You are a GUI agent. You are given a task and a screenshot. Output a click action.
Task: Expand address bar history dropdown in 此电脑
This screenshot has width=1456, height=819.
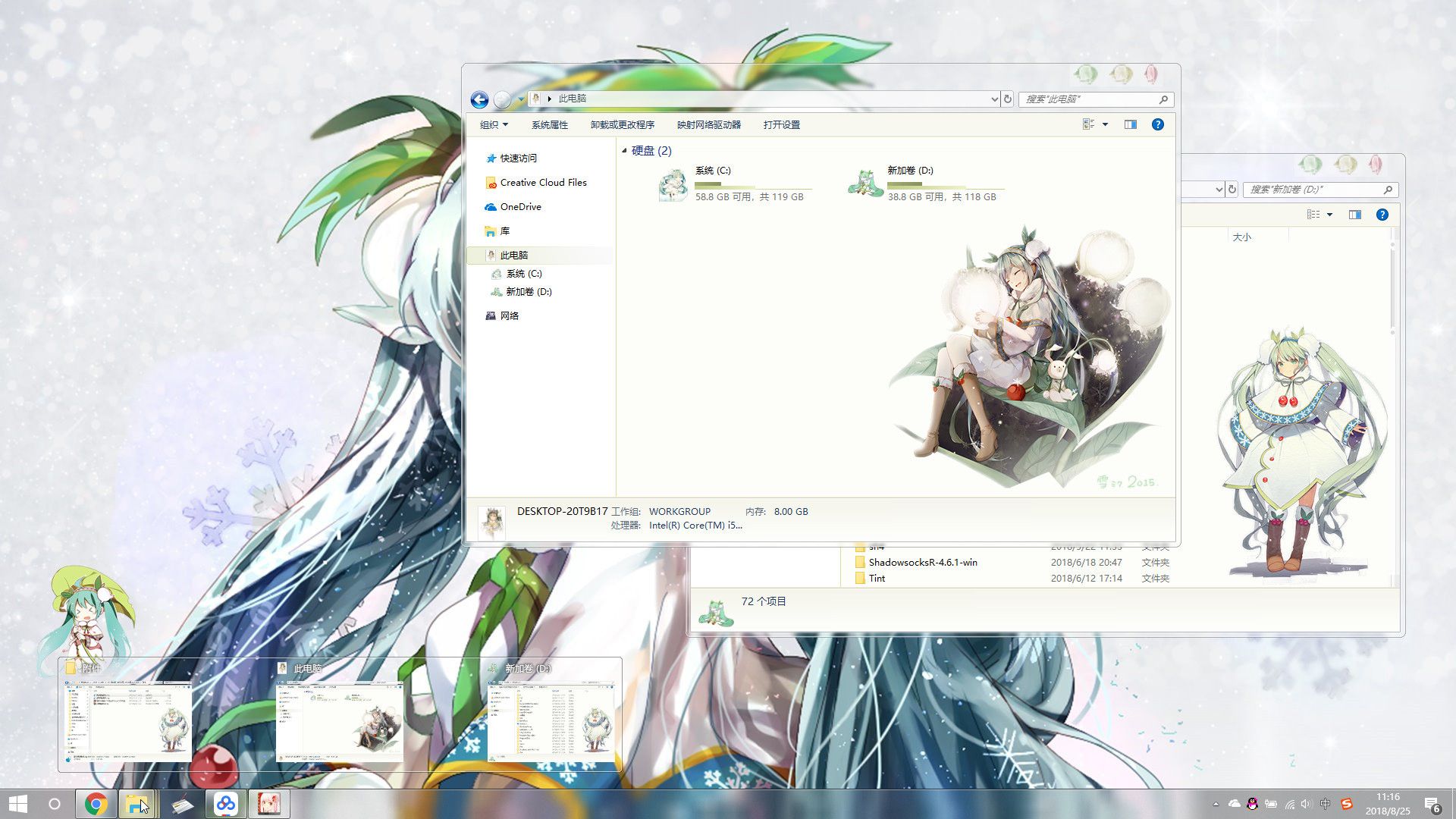[x=994, y=99]
